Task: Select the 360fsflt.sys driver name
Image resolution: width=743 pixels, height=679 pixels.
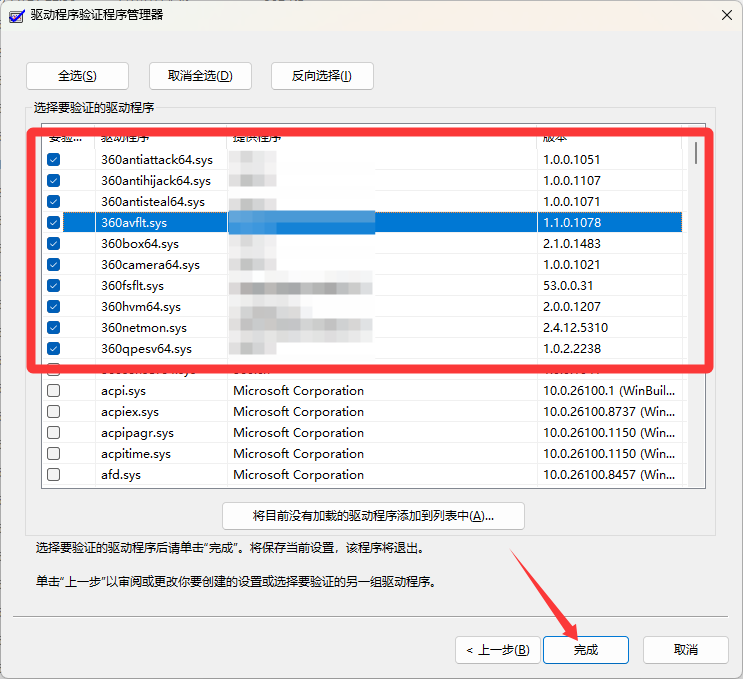Action: [132, 286]
